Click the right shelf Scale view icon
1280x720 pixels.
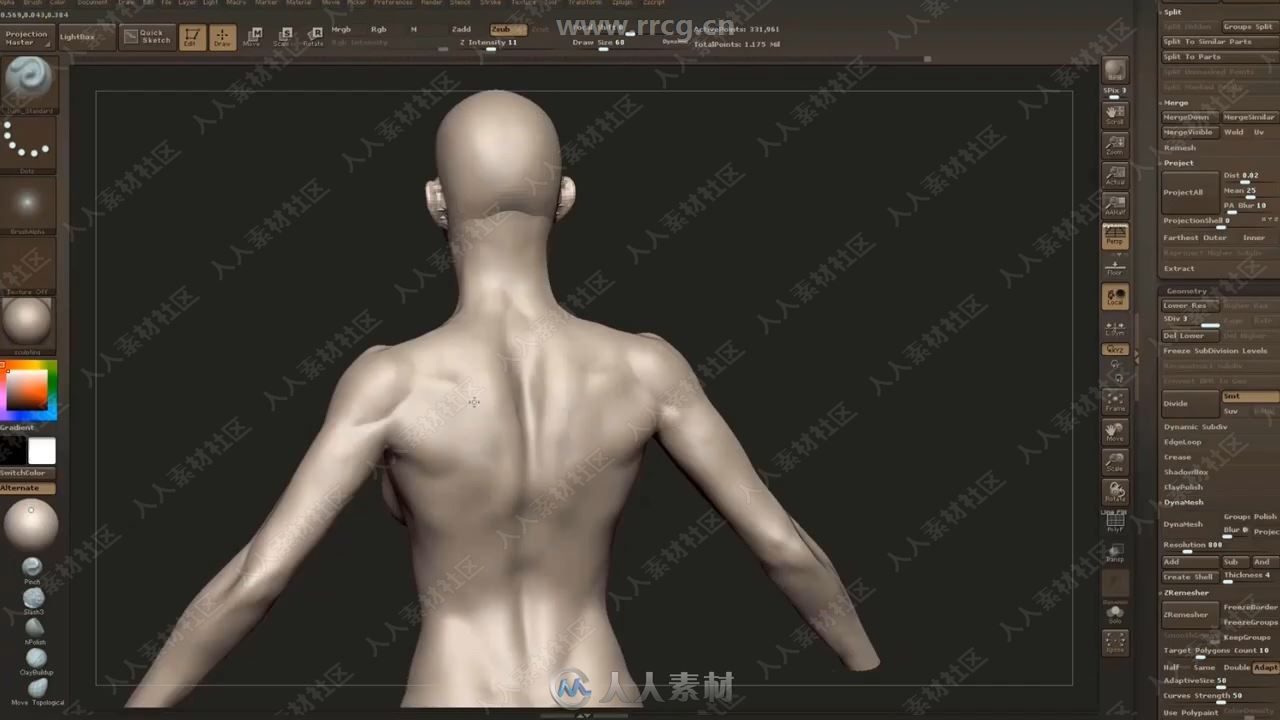(x=1115, y=462)
